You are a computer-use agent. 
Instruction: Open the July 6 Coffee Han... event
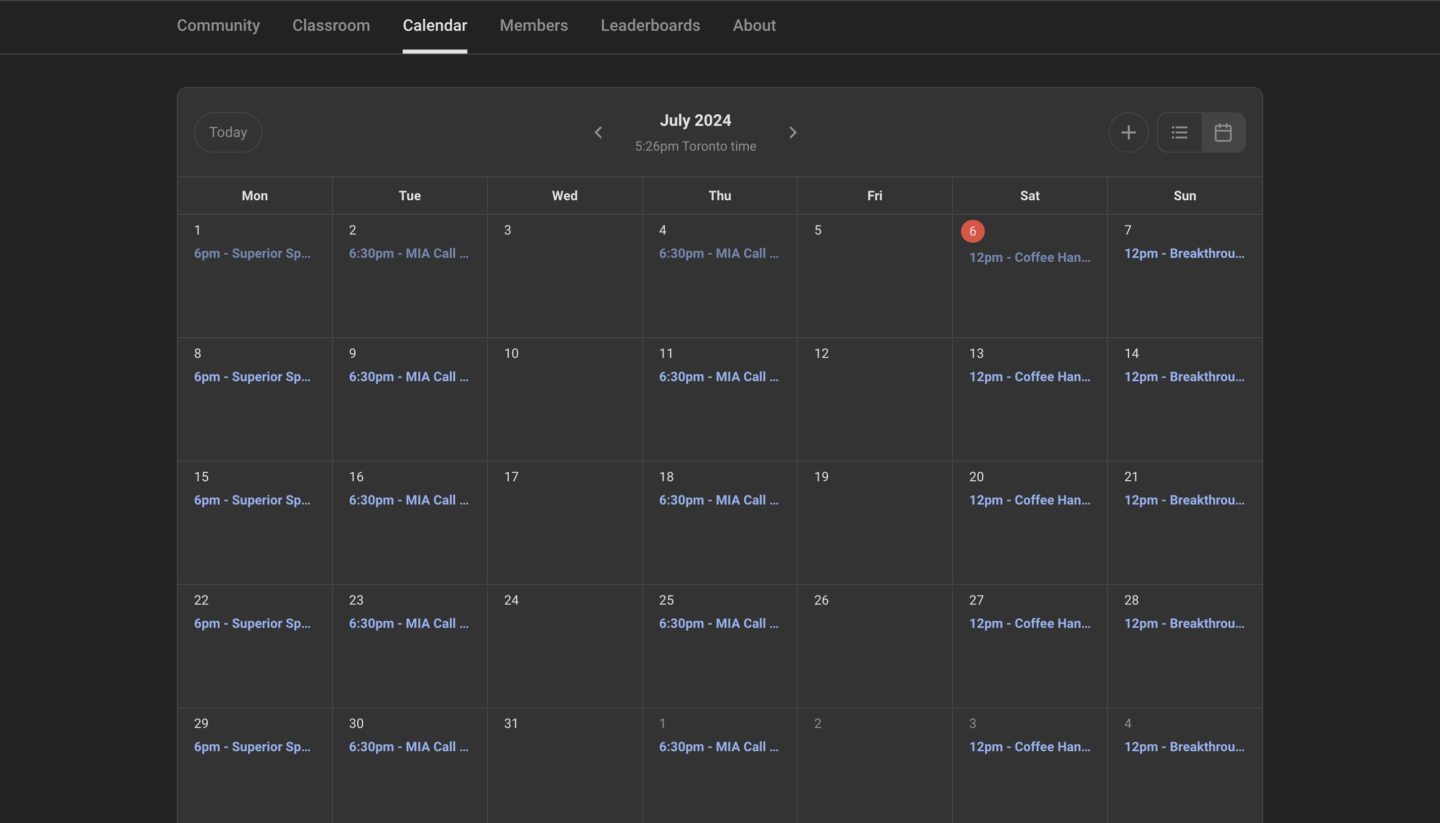pos(1030,258)
